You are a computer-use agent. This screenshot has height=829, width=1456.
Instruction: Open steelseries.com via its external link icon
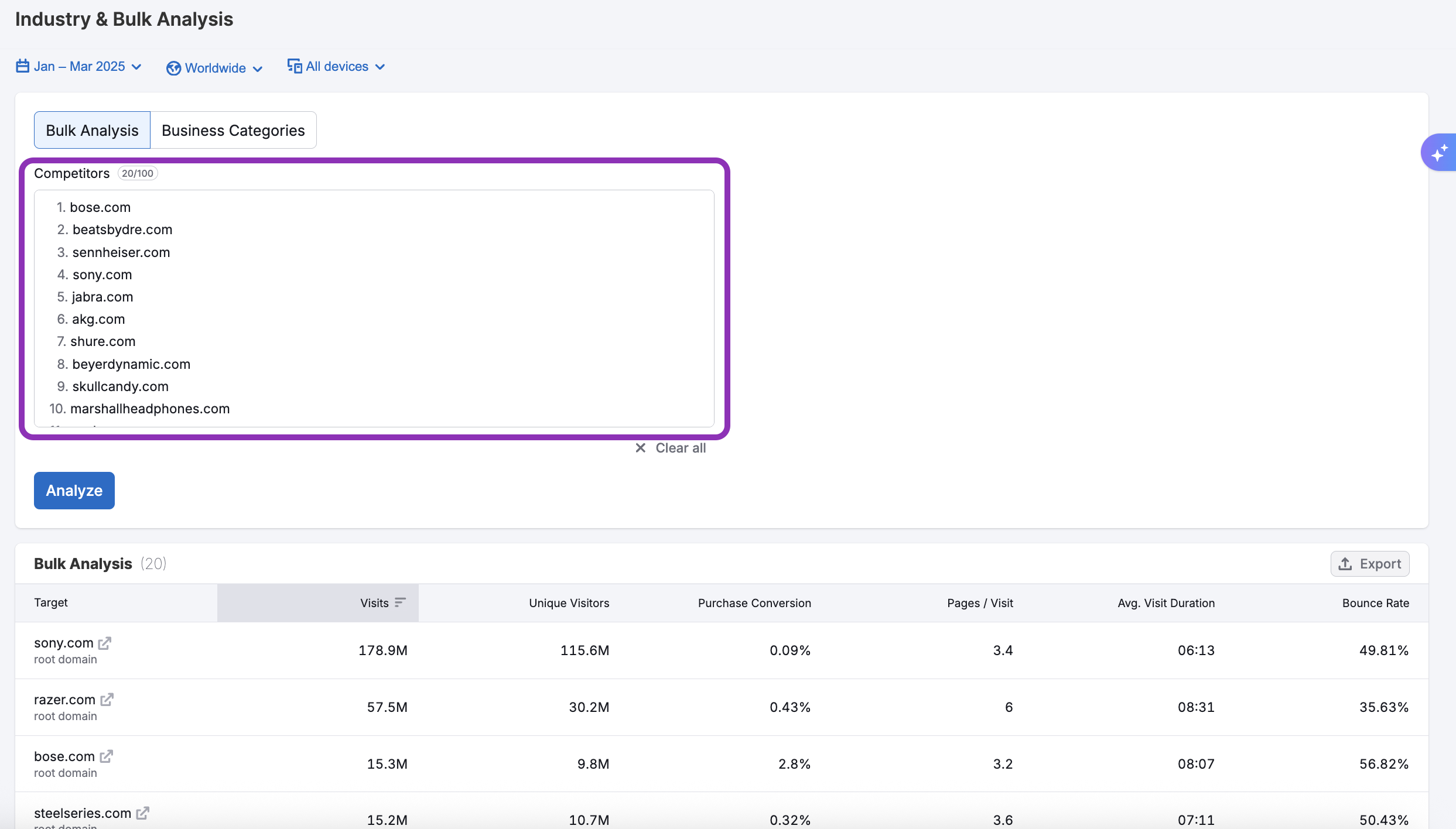click(142, 813)
